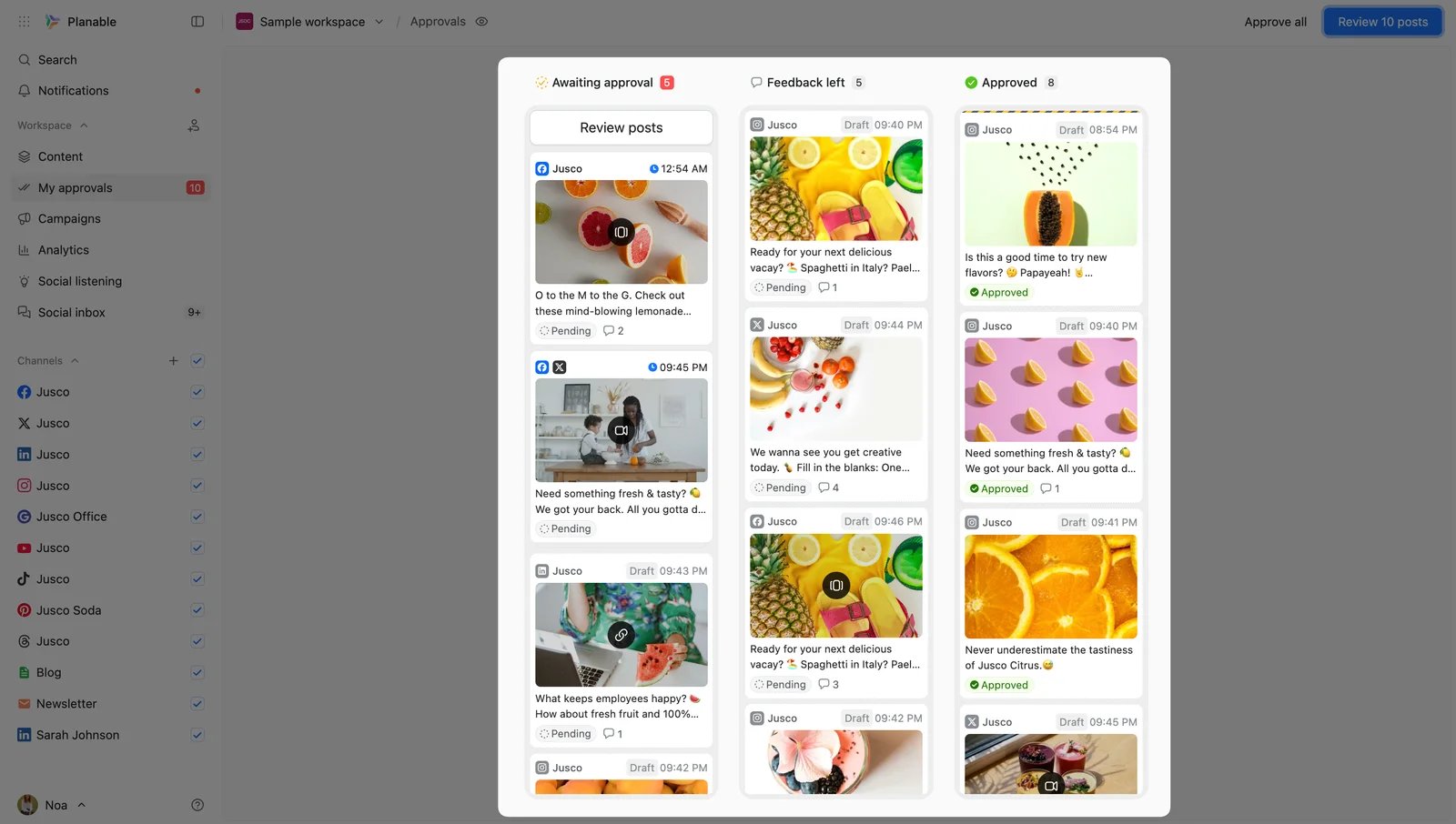
Task: Open the 09:45 PM video post thumbnail
Action: point(622,430)
